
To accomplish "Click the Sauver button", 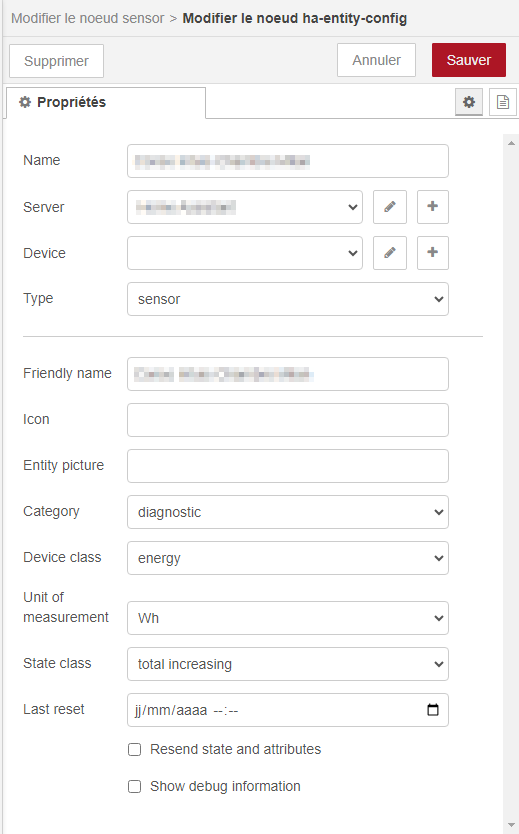I will click(x=468, y=60).
